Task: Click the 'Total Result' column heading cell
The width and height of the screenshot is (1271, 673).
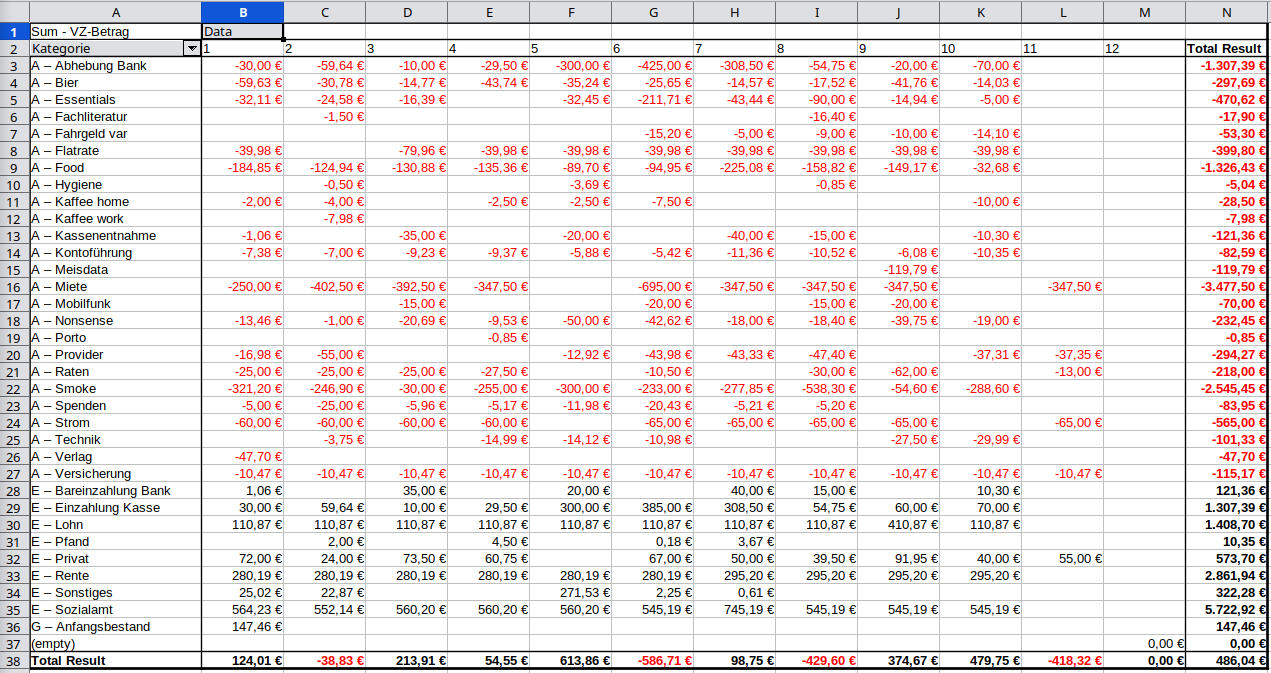Action: pyautogui.click(x=1226, y=48)
